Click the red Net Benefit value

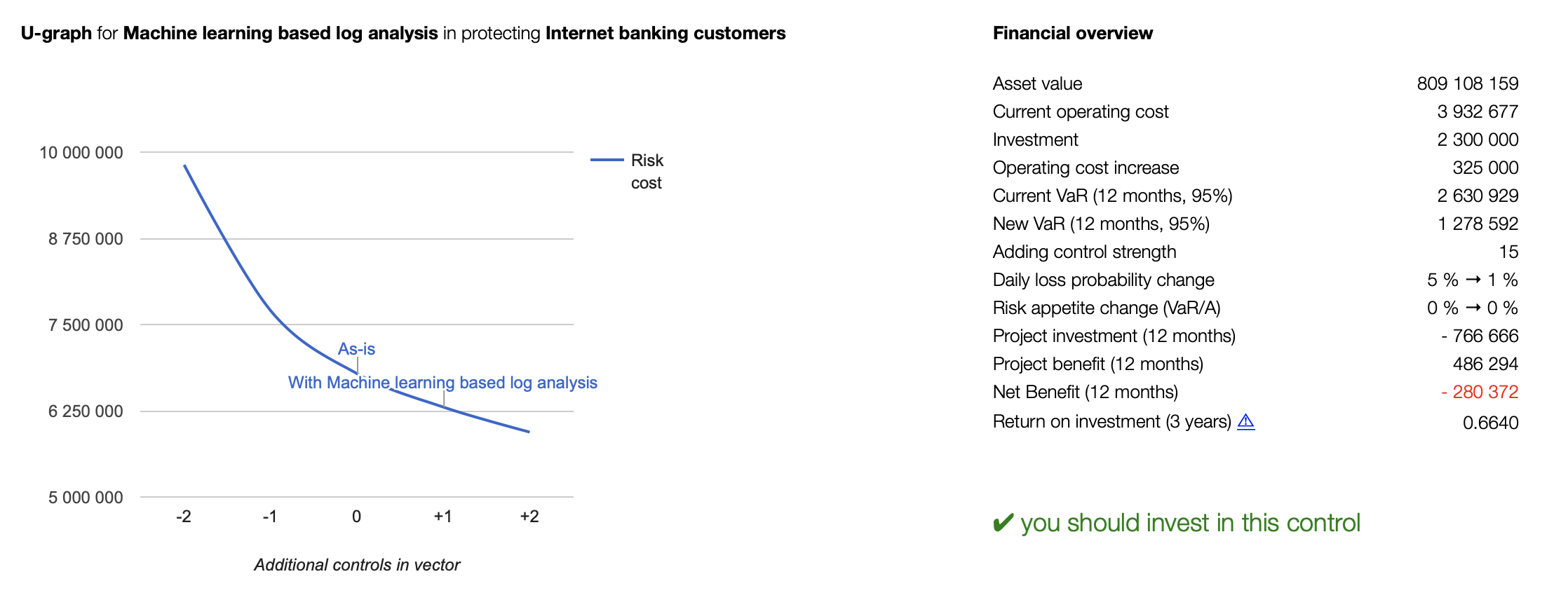click(1480, 392)
